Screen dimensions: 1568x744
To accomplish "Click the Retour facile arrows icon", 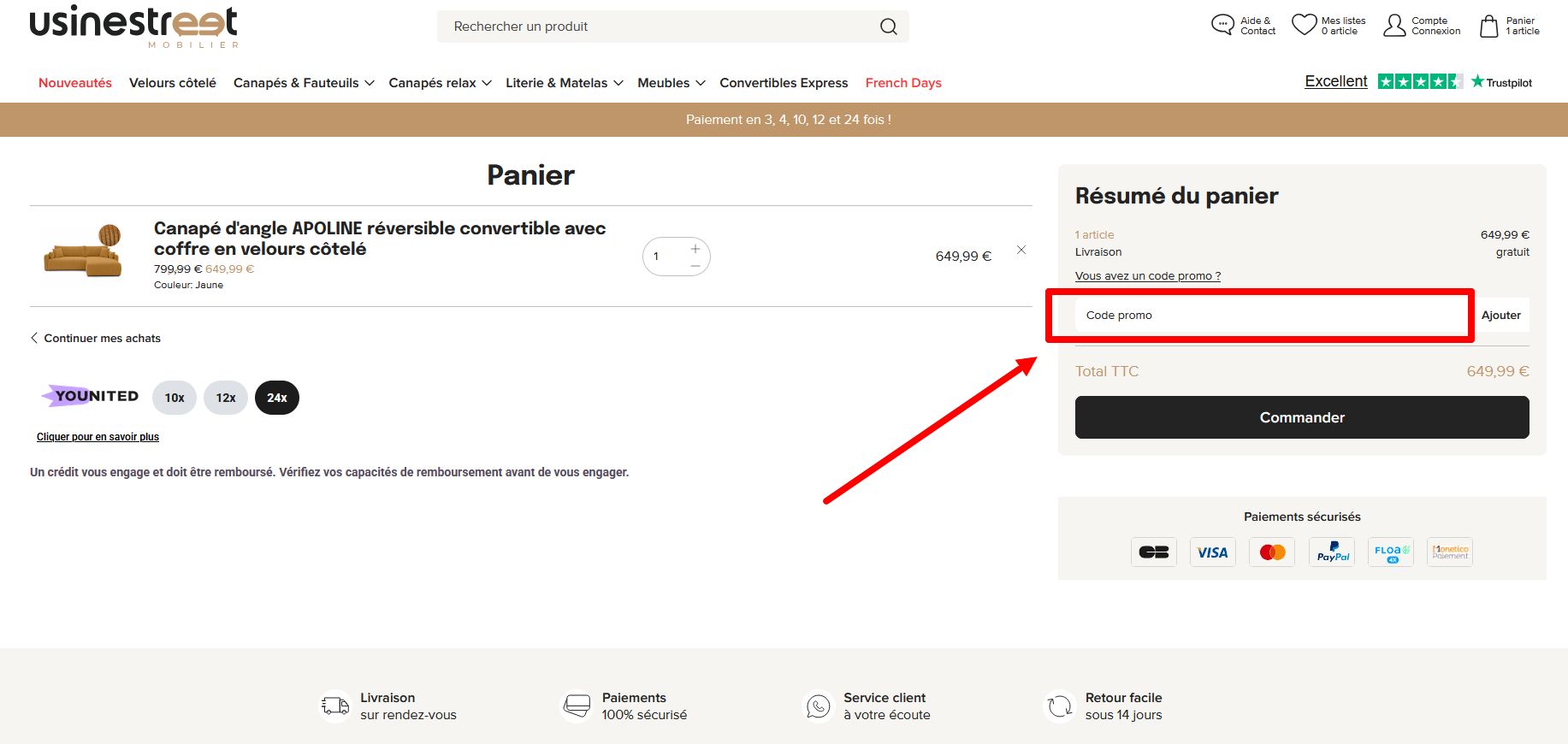I will [1060, 706].
